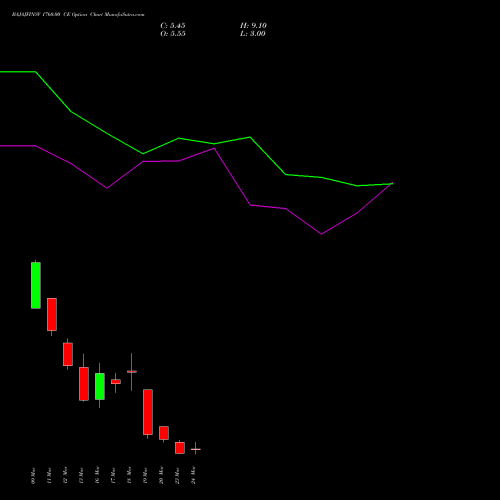This screenshot has width=500, height=500.
Task: Select the 11 Mar date label
Action: coord(49,476)
